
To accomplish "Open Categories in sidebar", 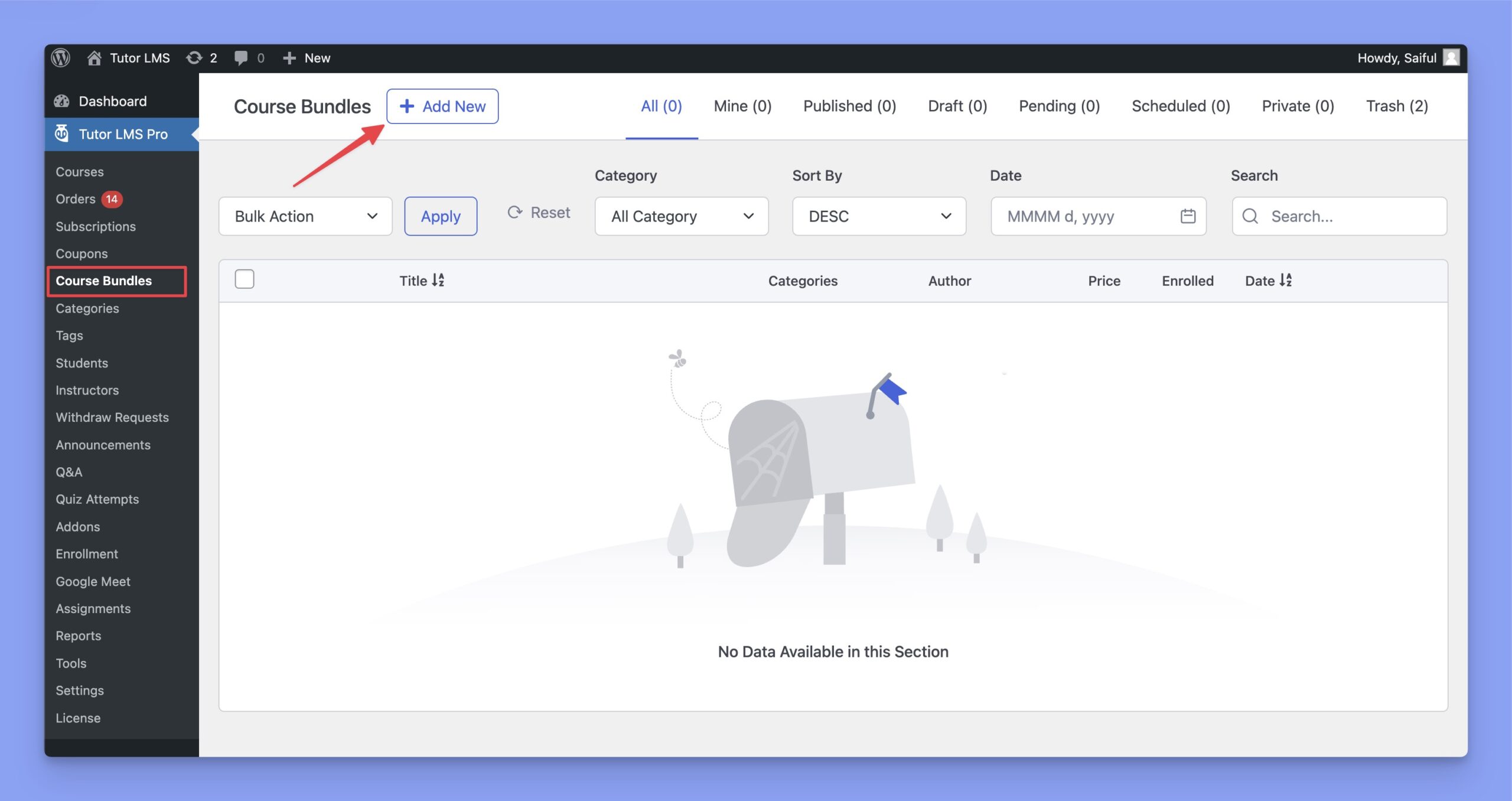I will [x=87, y=308].
